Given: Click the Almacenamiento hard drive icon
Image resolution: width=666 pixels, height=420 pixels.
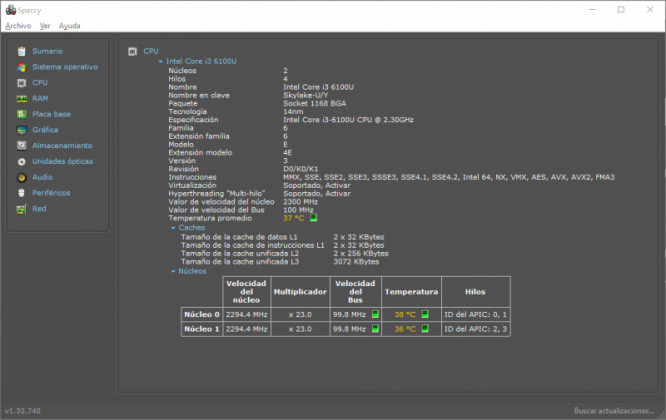Looking at the screenshot, I should tap(22, 146).
